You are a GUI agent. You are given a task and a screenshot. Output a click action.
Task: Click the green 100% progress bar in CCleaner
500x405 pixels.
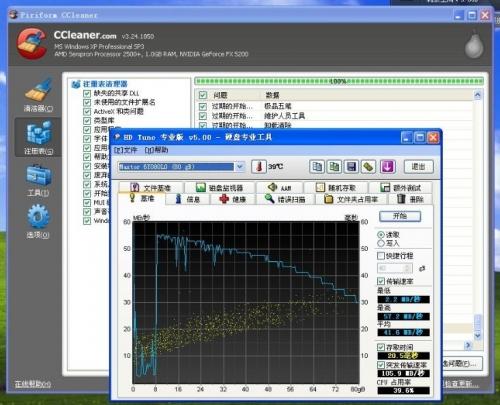pos(339,81)
